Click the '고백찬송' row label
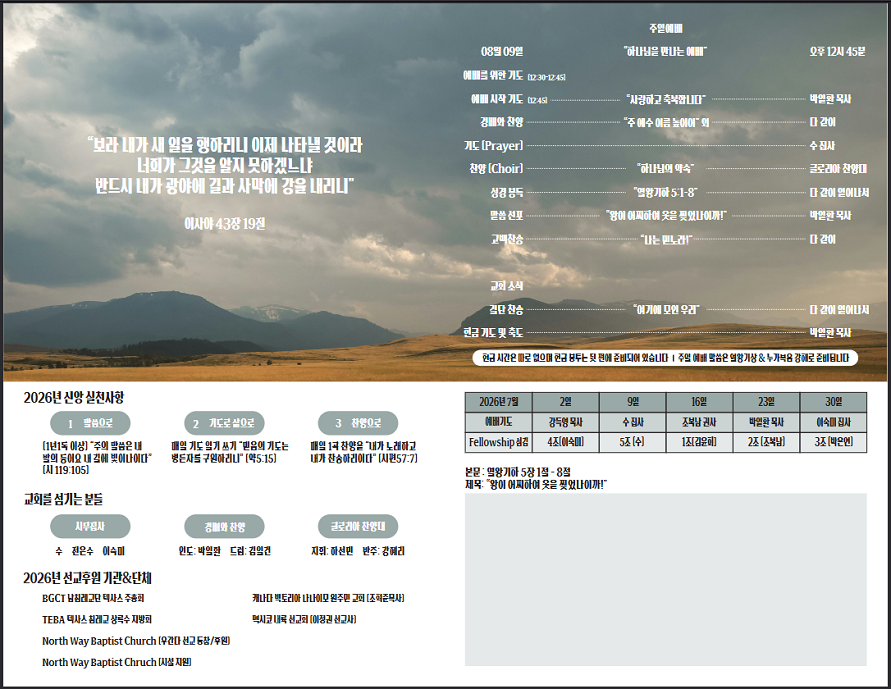 (507, 239)
